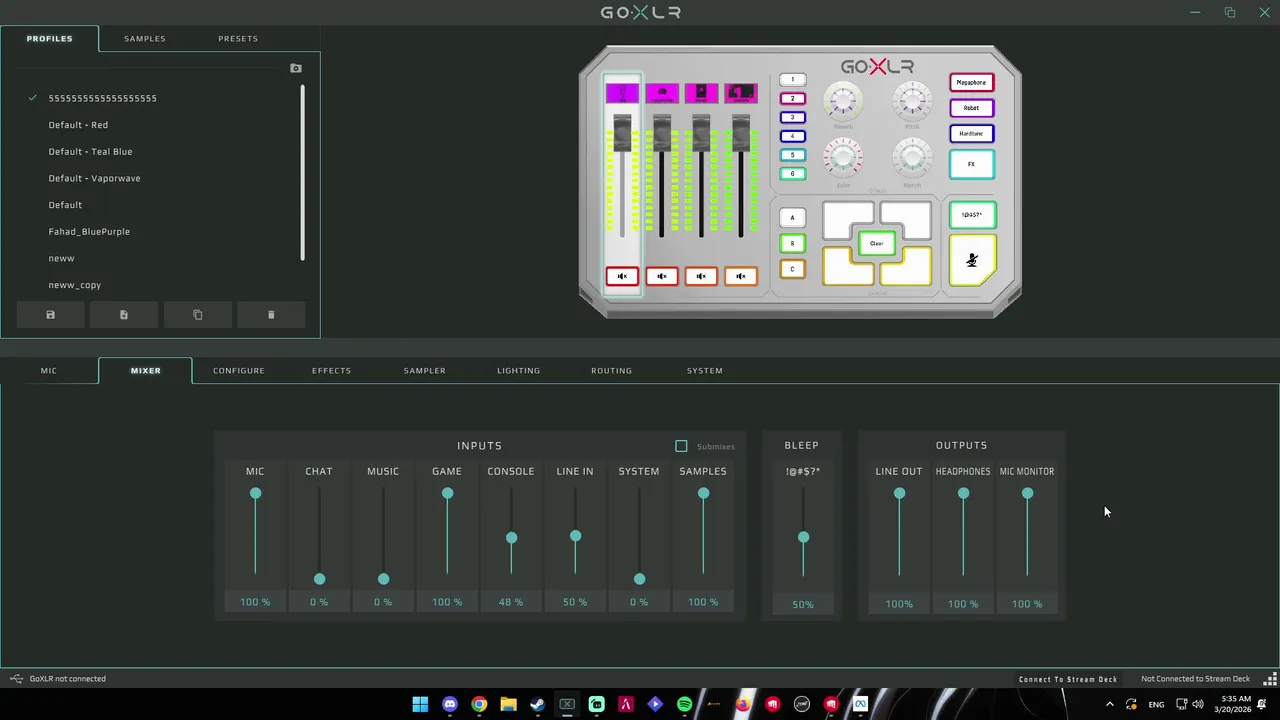Mute the fourth fader channel on the device
This screenshot has height=720, width=1280.
coord(740,276)
